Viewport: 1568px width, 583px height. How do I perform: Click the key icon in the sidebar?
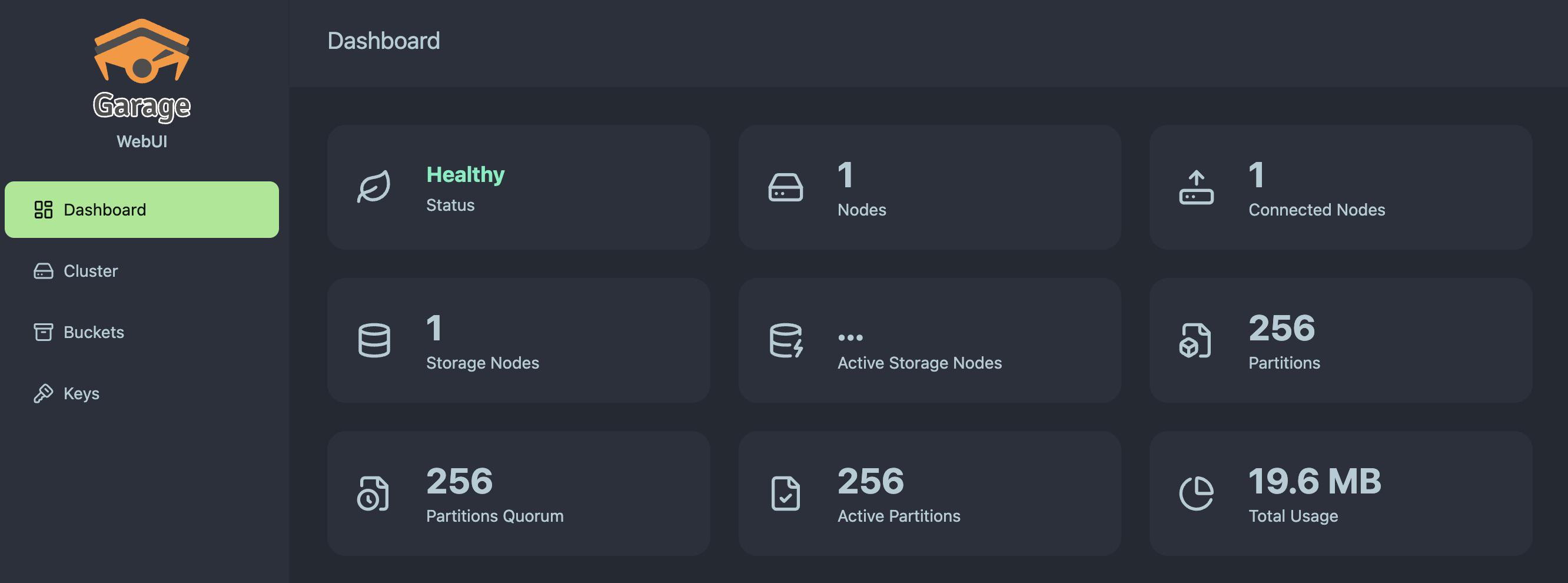pyautogui.click(x=43, y=393)
